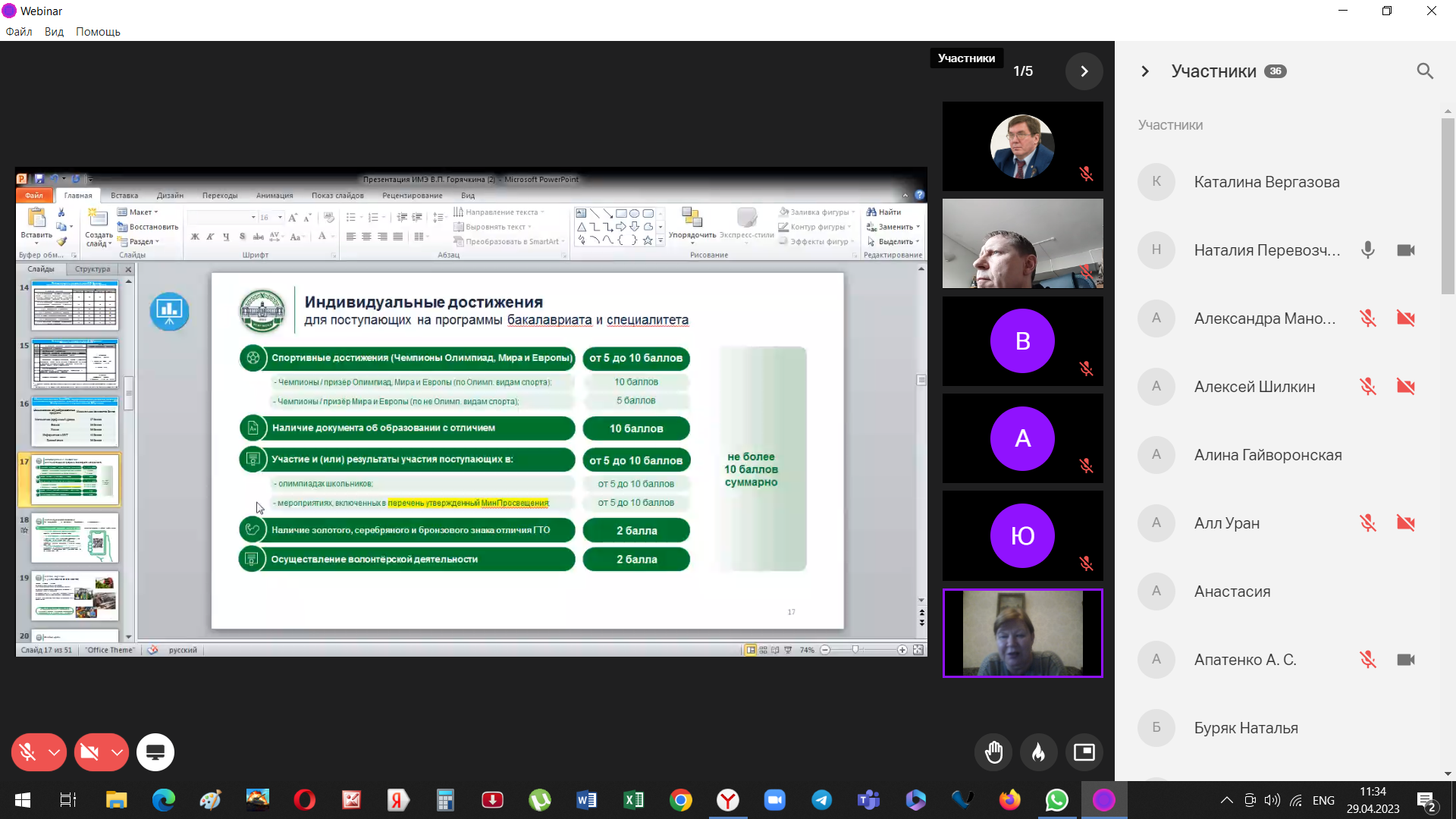Go to next page of video tiles
Screen dimensions: 1456x819
pos(1084,71)
